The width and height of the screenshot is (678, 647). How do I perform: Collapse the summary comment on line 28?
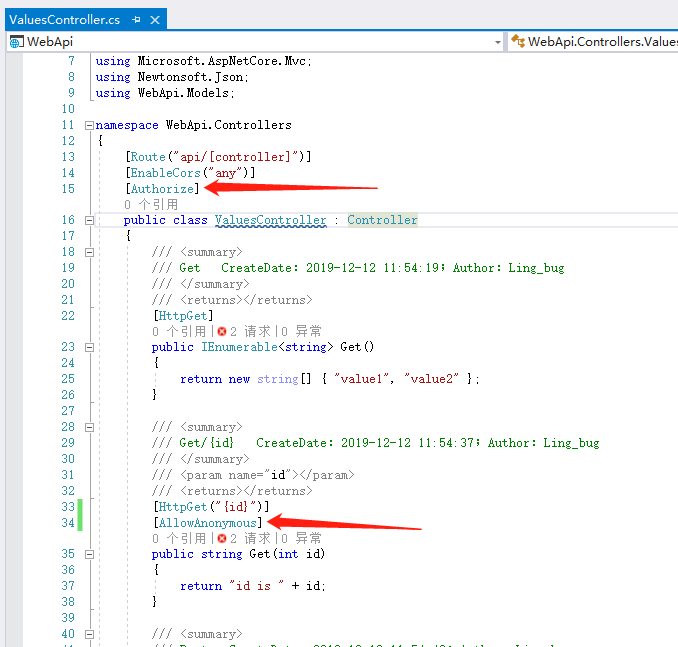point(89,427)
